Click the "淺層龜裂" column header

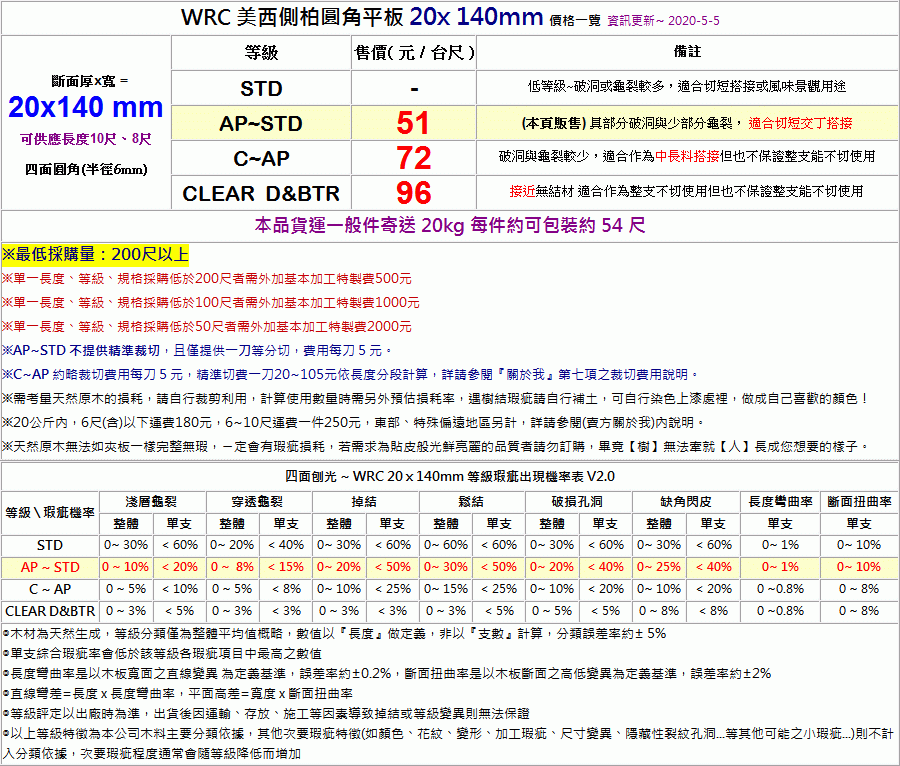pyautogui.click(x=152, y=501)
